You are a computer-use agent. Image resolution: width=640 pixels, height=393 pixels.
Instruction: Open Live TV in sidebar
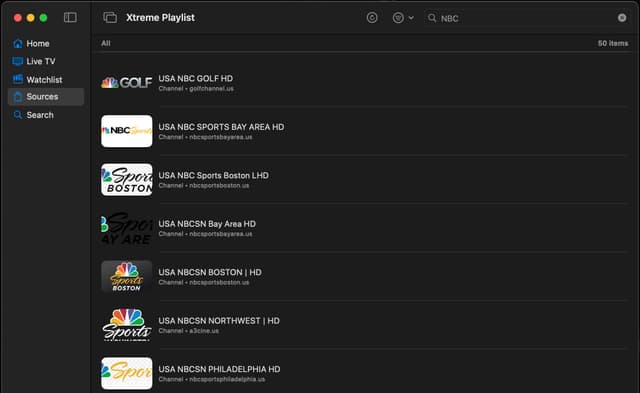pyautogui.click(x=46, y=61)
